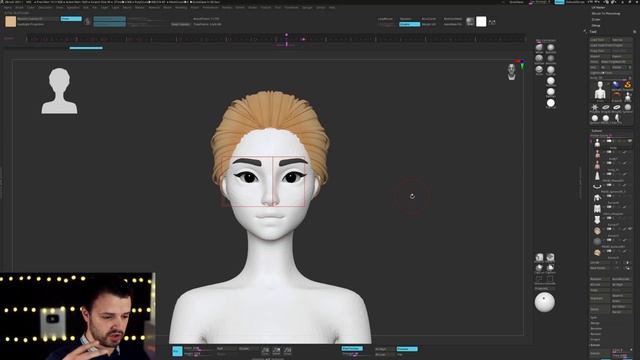Viewport: 640px width, 360px height.
Task: Expand the Remesh section in Subtool panel
Action: [596, 334]
